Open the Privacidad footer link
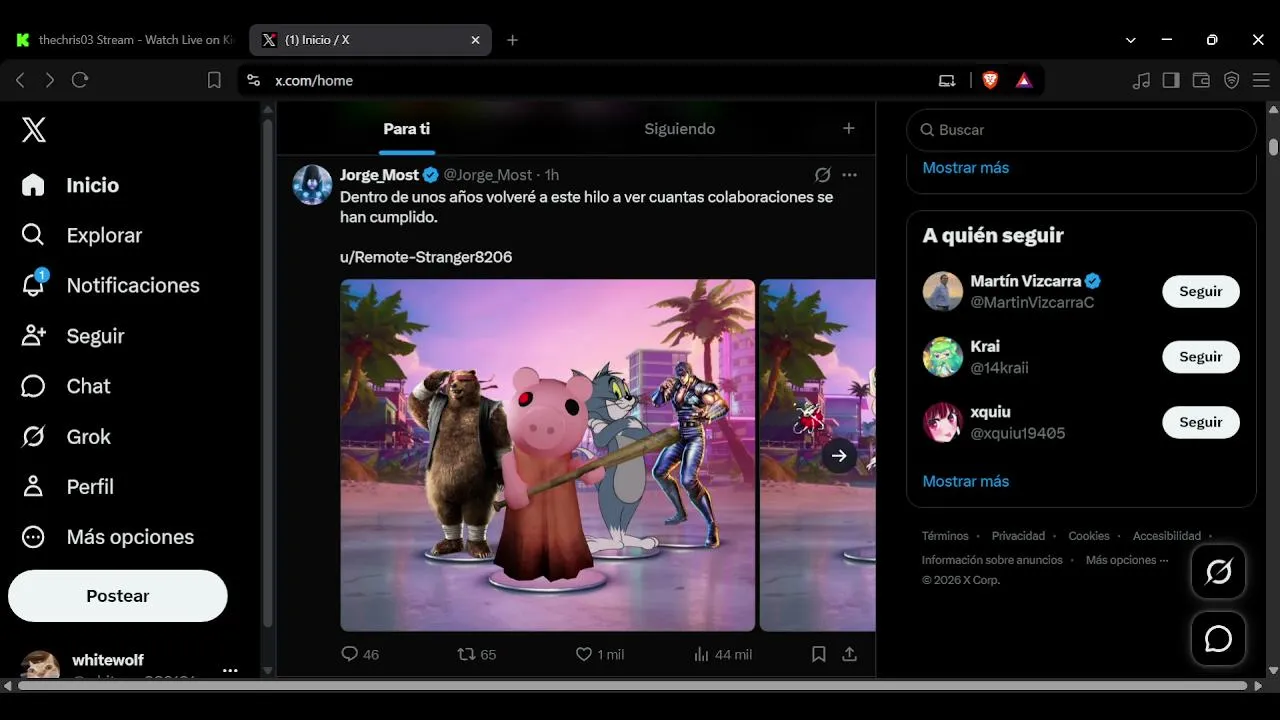The width and height of the screenshot is (1280, 720). tap(1018, 536)
